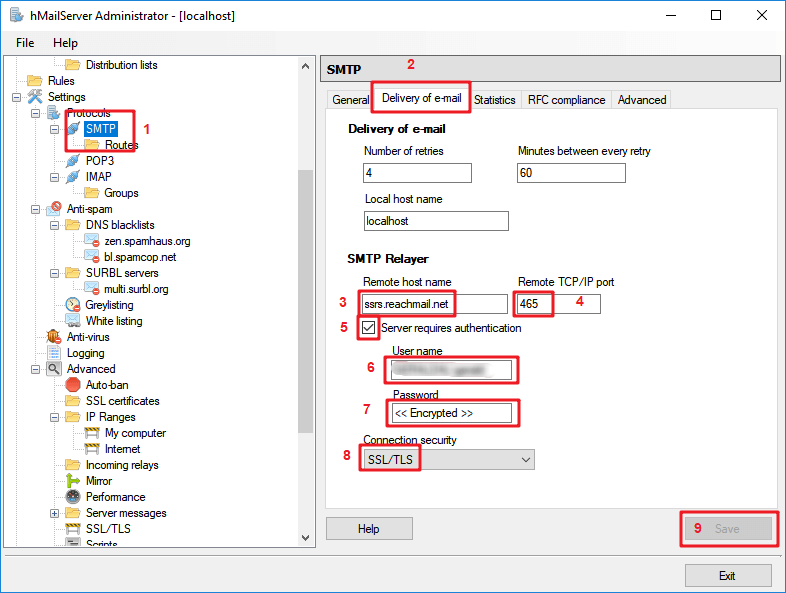Collapse the Settings tree node
Image resolution: width=786 pixels, height=593 pixels.
pos(17,97)
